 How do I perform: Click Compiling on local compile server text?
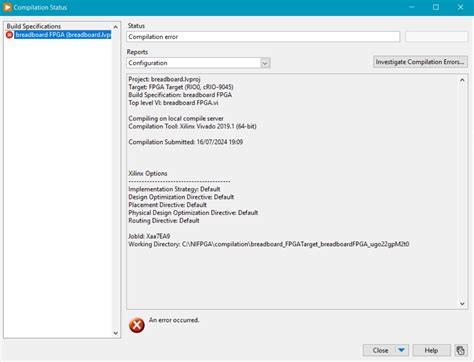click(176, 118)
